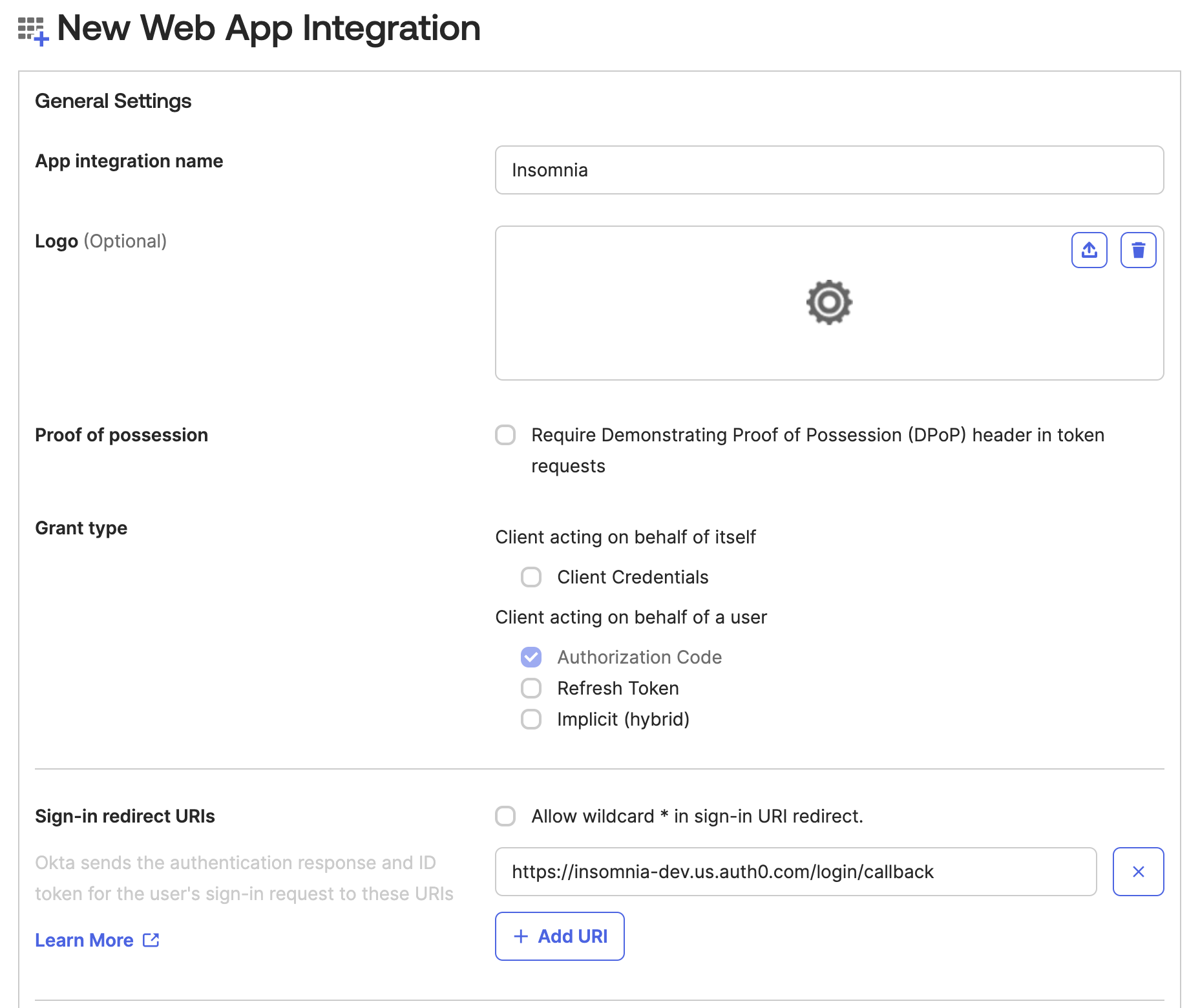This screenshot has width=1189, height=1008.
Task: Click the General Settings heading text
Action: click(x=113, y=101)
